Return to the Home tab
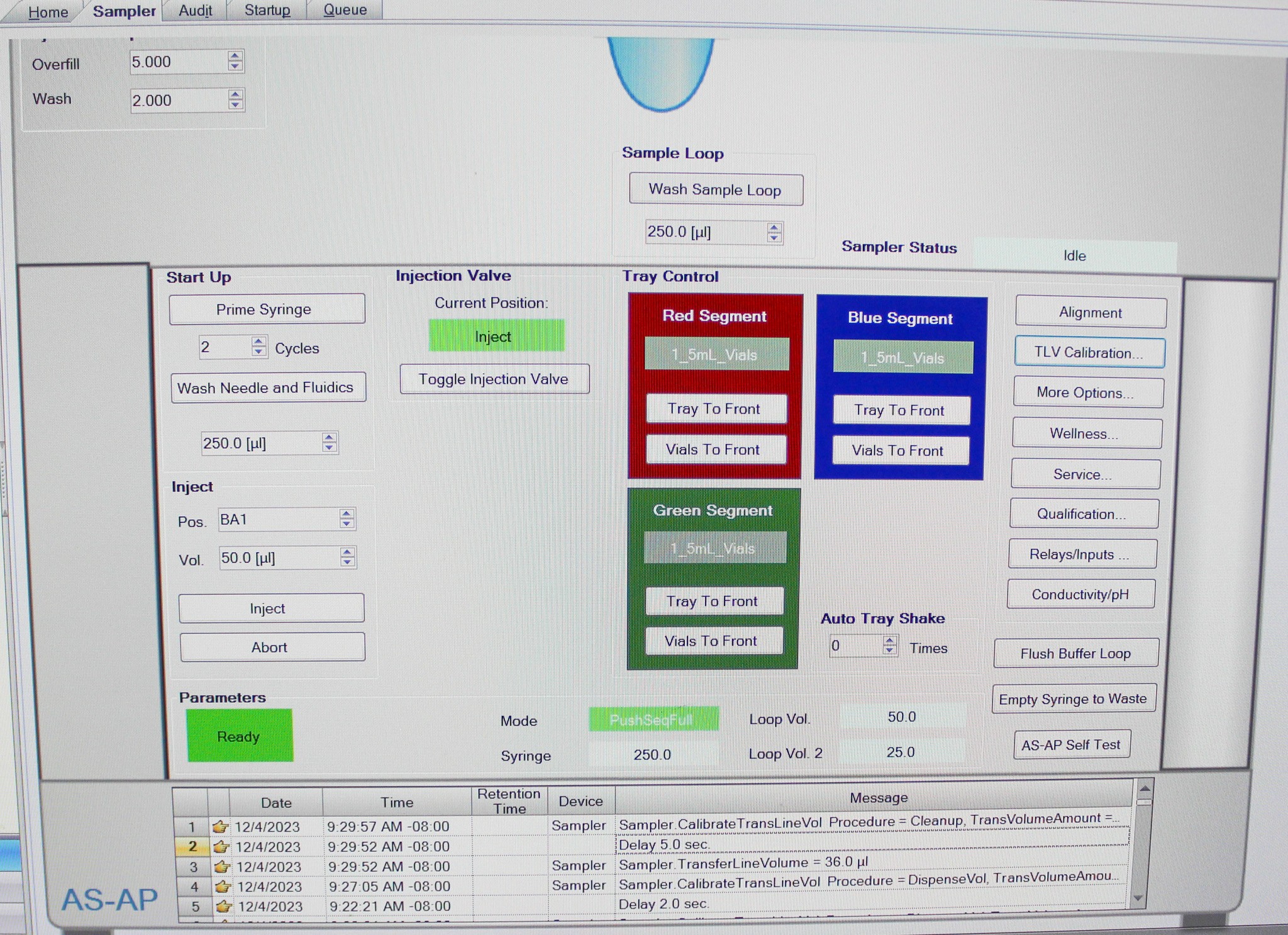The width and height of the screenshot is (1288, 935). pyautogui.click(x=48, y=11)
